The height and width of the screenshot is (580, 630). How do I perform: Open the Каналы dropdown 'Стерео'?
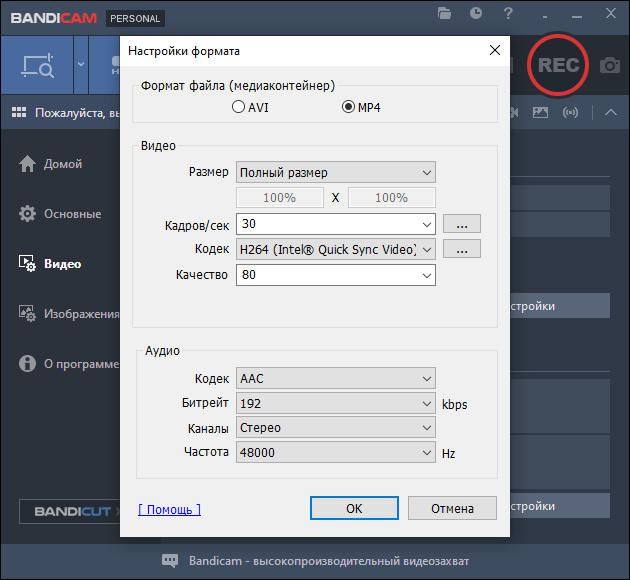336,428
